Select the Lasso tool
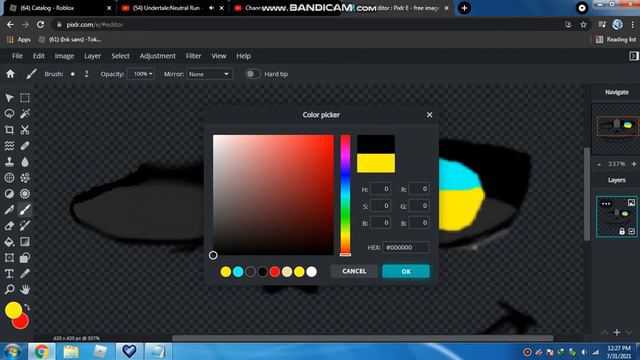 click(9, 113)
